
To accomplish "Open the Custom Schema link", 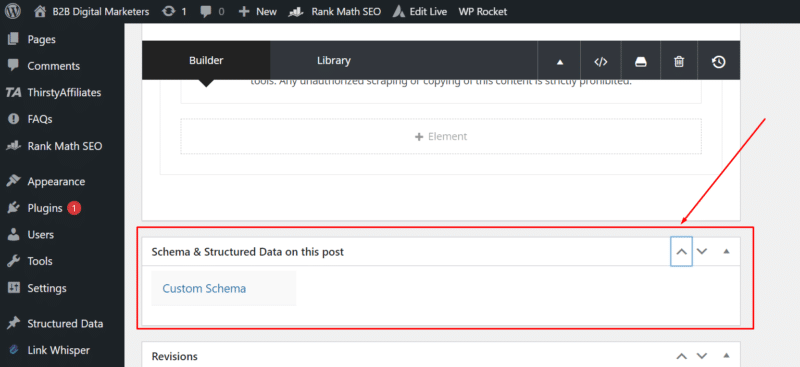I will (204, 288).
